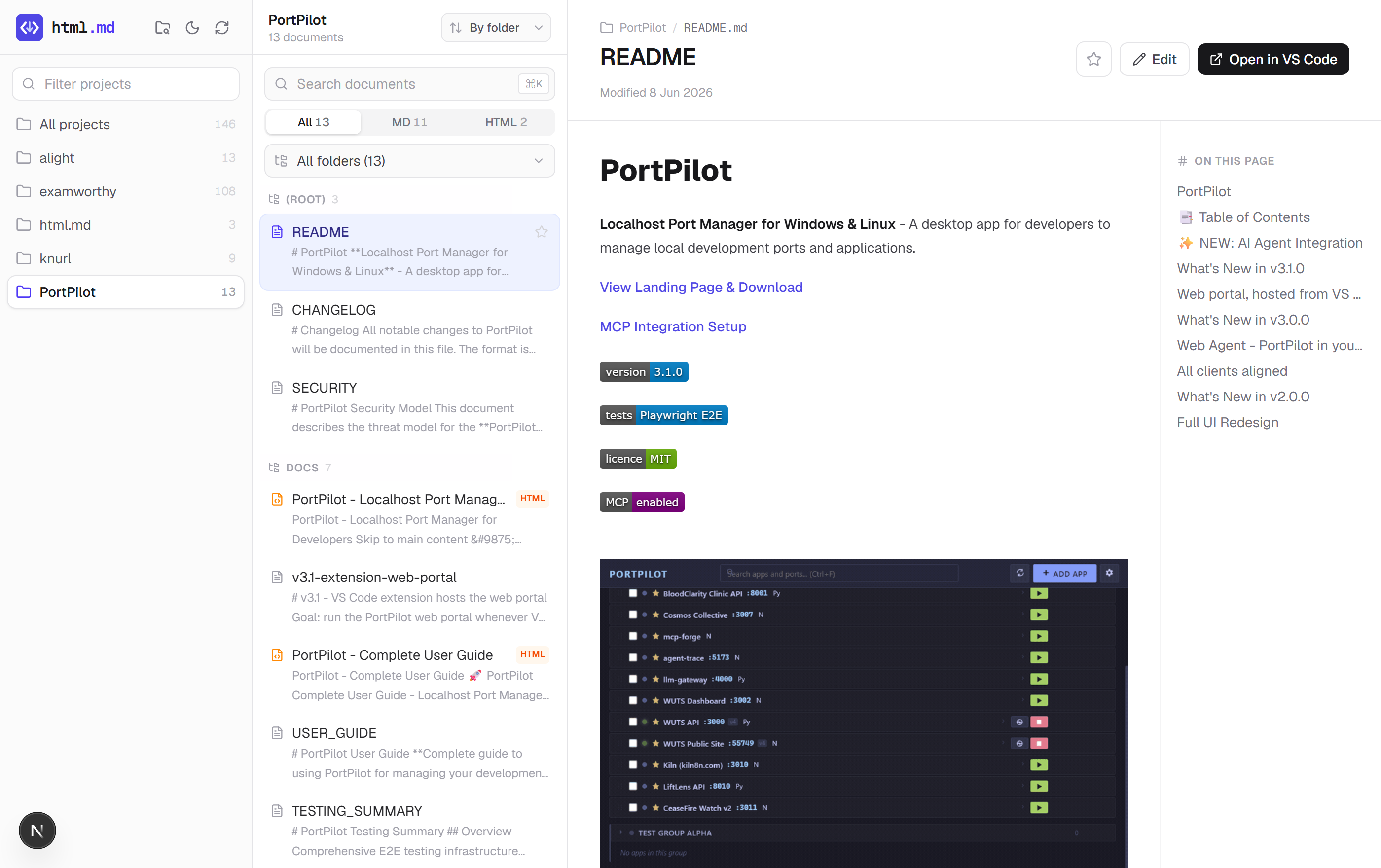This screenshot has height=868, width=1381.
Task: Jump to What's New in v3.1.0
Action: click(1240, 269)
